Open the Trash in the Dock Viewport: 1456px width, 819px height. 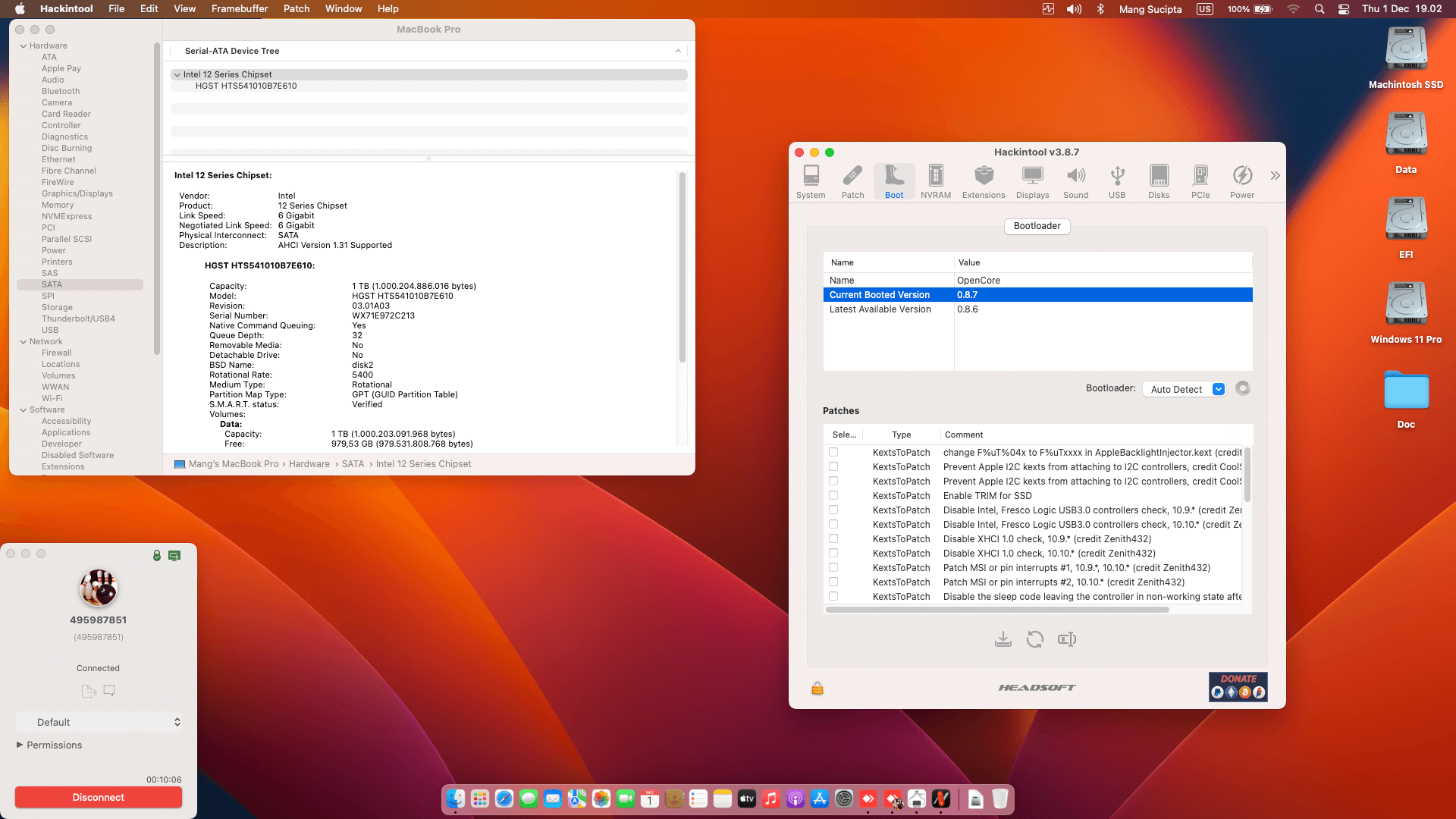click(x=1000, y=799)
